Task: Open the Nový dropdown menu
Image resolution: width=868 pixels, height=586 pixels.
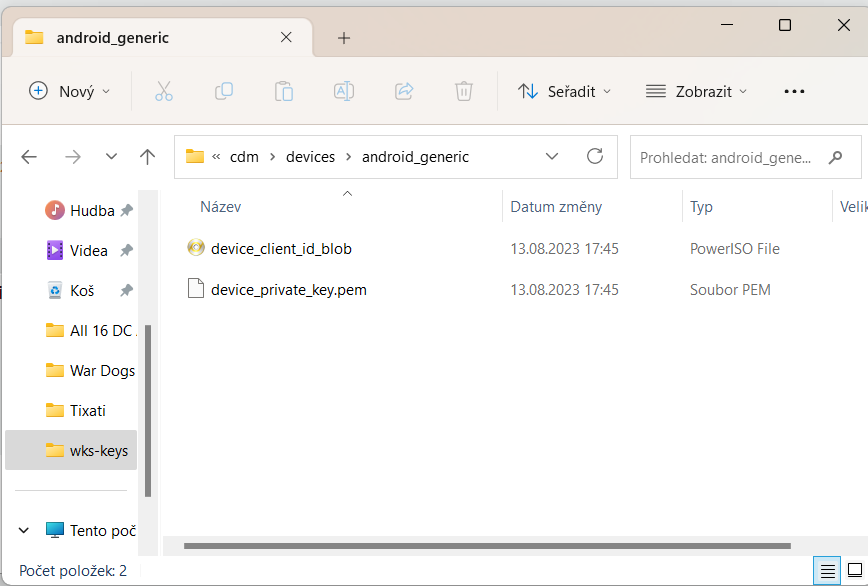Action: point(70,91)
